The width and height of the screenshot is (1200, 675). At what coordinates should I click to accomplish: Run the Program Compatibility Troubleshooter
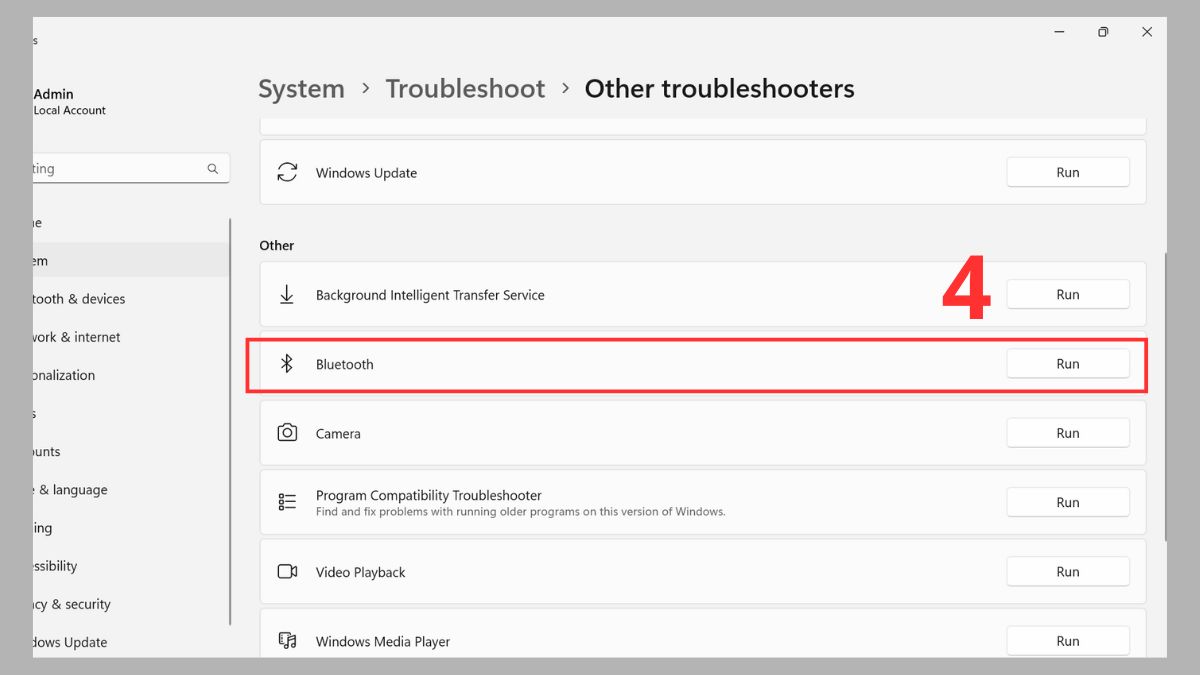tap(1067, 502)
